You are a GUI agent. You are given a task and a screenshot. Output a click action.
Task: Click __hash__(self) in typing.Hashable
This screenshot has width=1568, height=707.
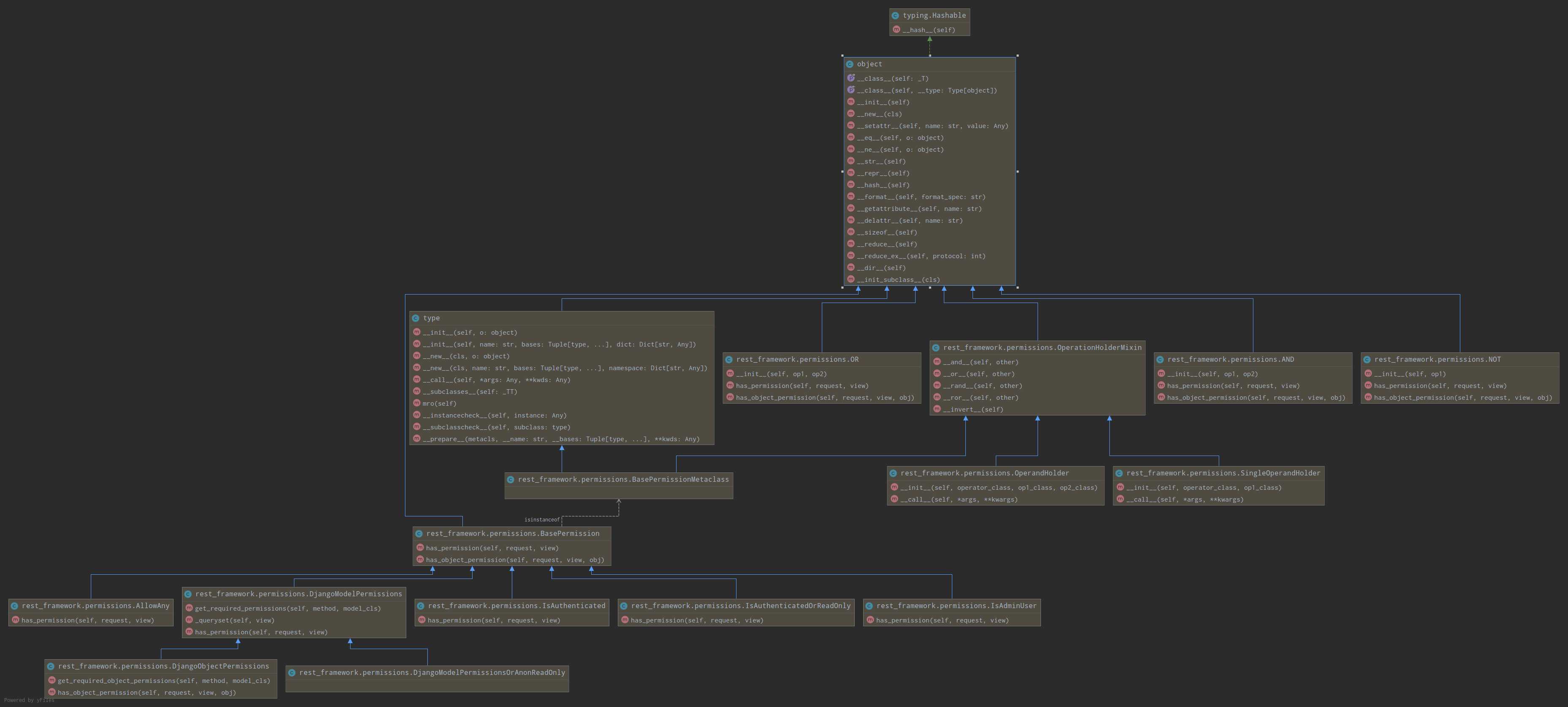(929, 30)
